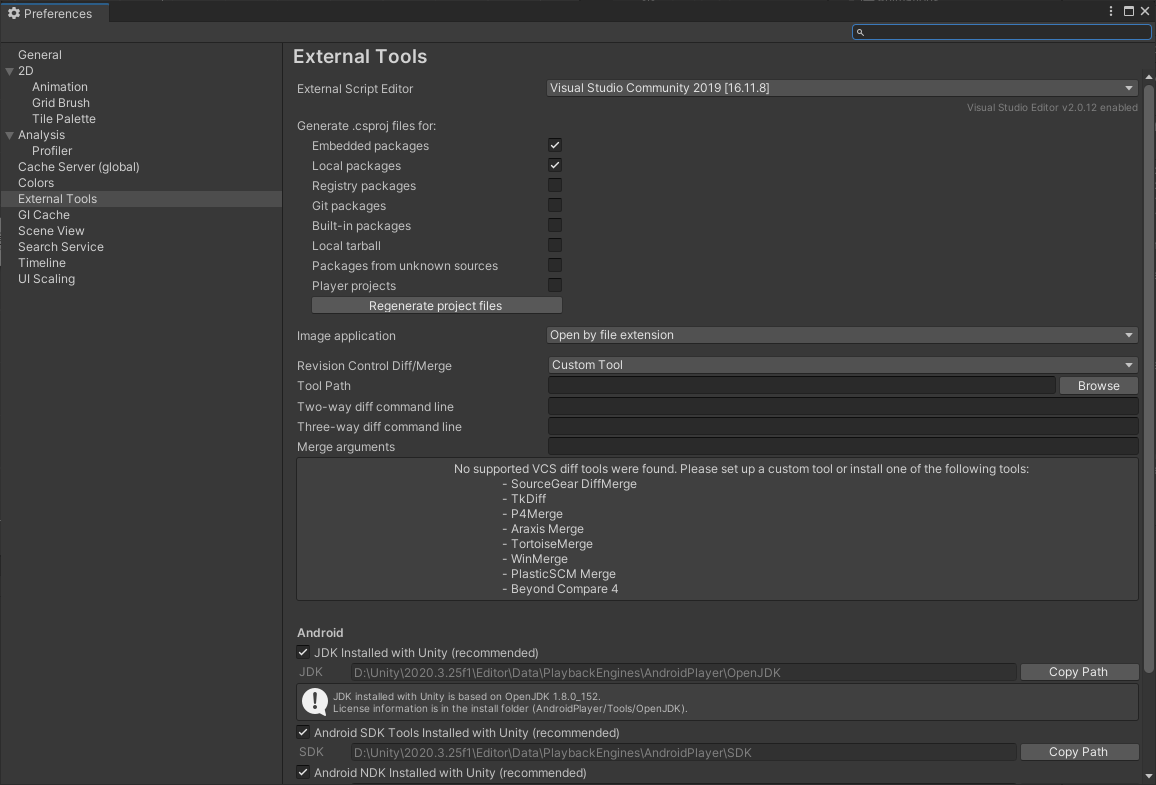
Task: Maximize the Preferences window
Action: coord(1129,11)
